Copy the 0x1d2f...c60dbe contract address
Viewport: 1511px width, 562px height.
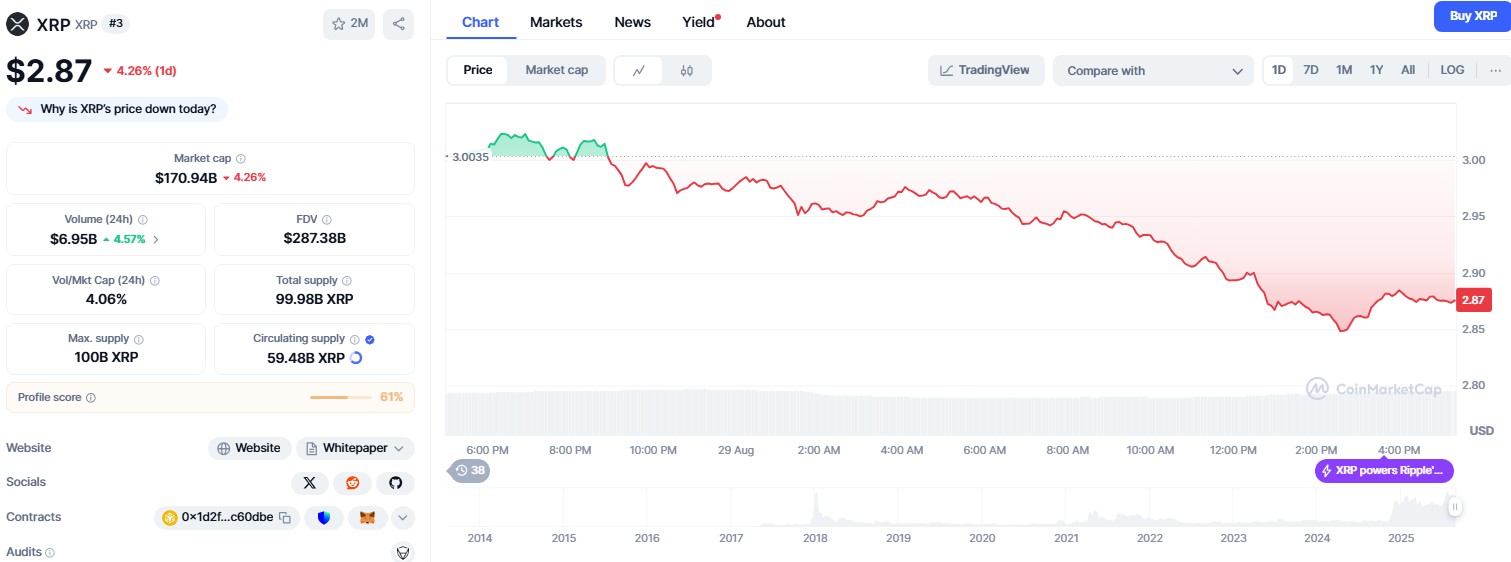pyautogui.click(x=285, y=518)
